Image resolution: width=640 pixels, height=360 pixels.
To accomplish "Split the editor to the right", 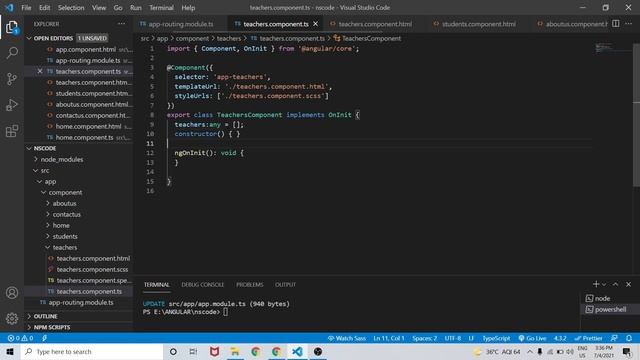I will pyautogui.click(x=616, y=24).
